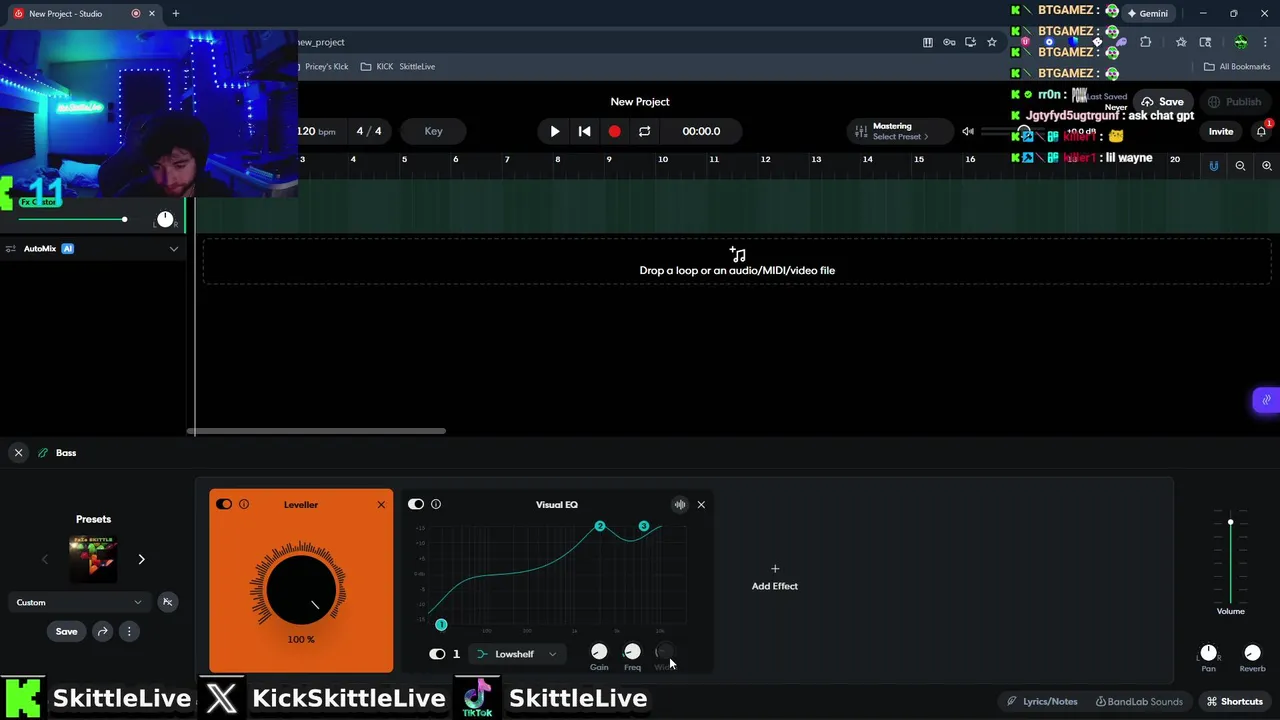Open the purple side panel tab
This screenshot has width=1280, height=720.
[x=1266, y=400]
